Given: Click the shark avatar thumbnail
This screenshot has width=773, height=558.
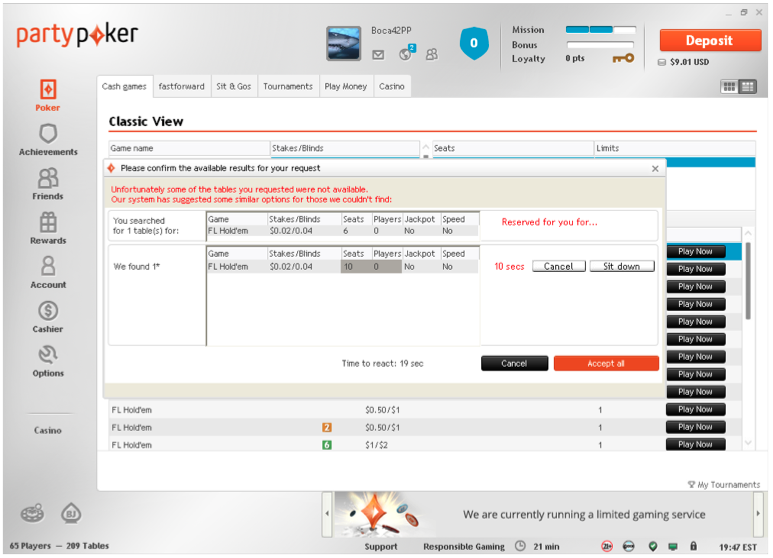Looking at the screenshot, I should pos(344,44).
